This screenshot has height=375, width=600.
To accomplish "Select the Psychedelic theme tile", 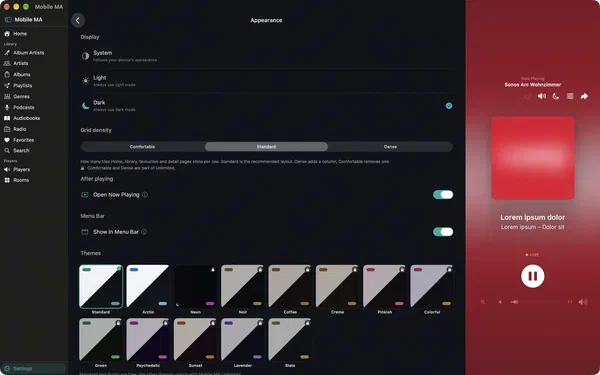I will tap(148, 340).
